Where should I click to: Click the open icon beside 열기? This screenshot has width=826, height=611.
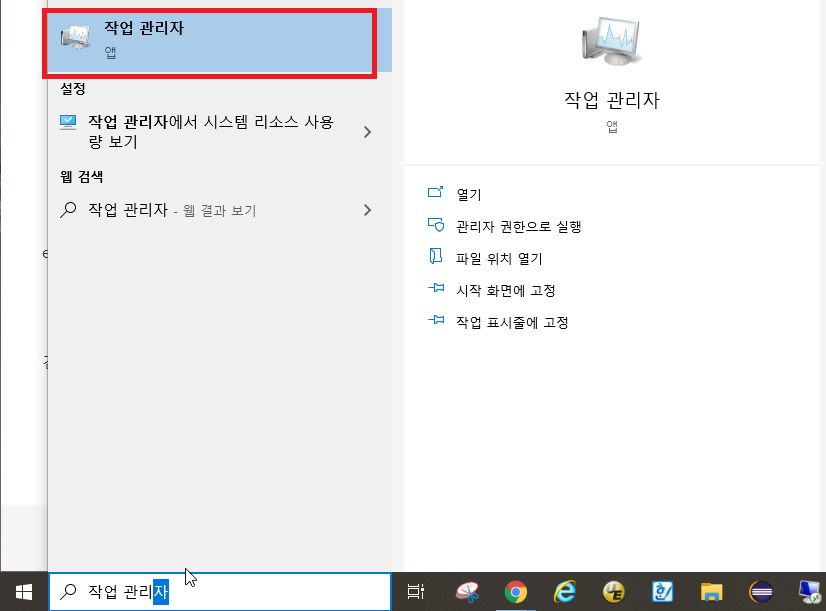pos(436,192)
